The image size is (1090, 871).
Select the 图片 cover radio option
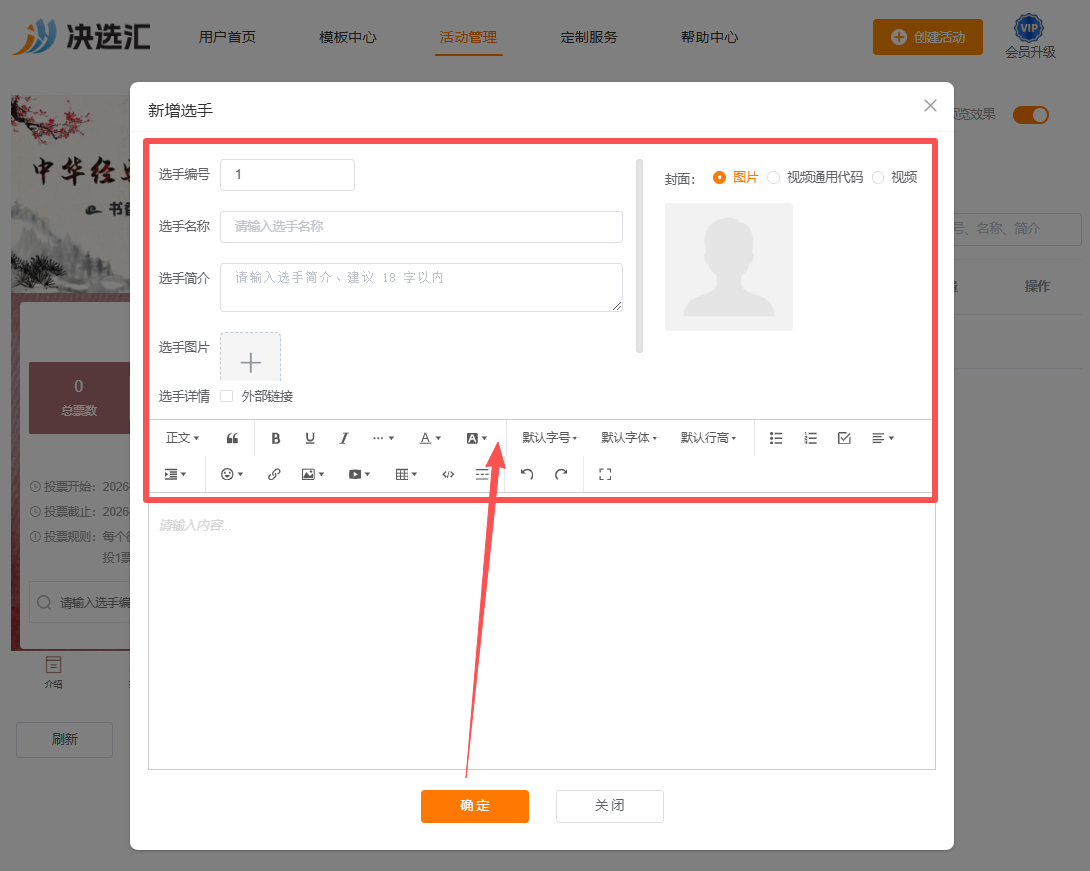click(x=719, y=177)
